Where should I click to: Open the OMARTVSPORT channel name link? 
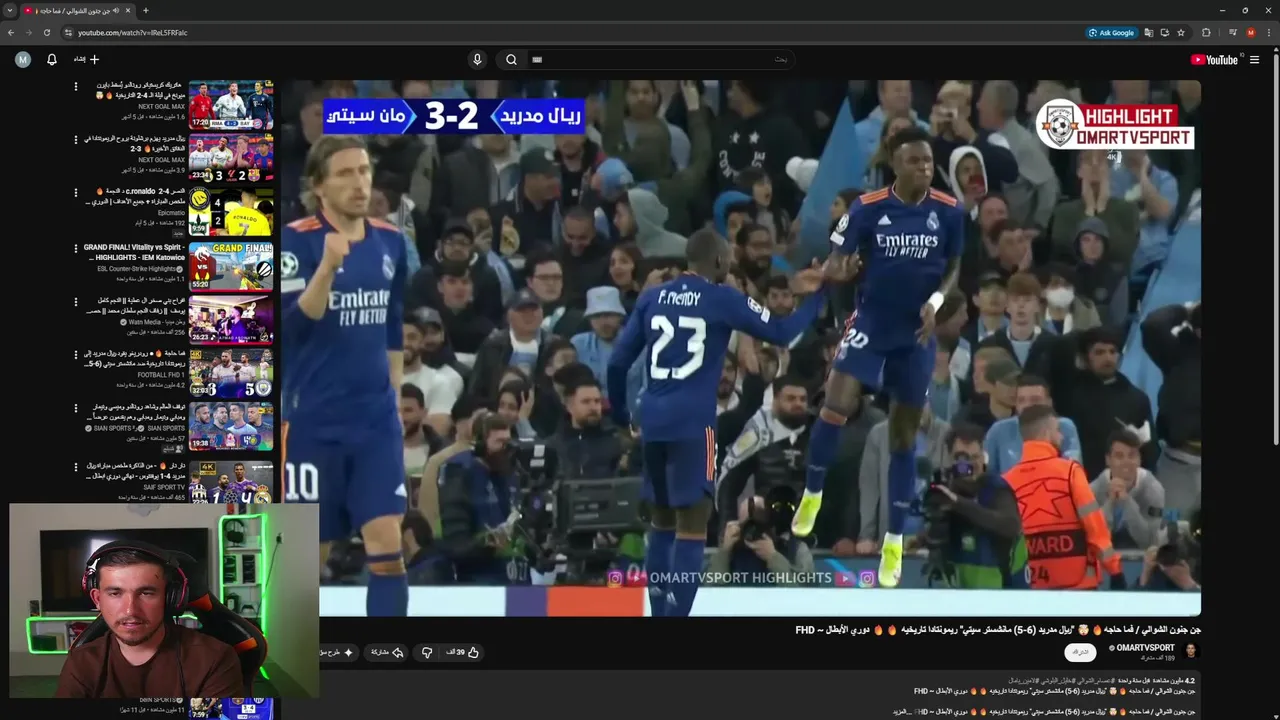click(x=1146, y=648)
